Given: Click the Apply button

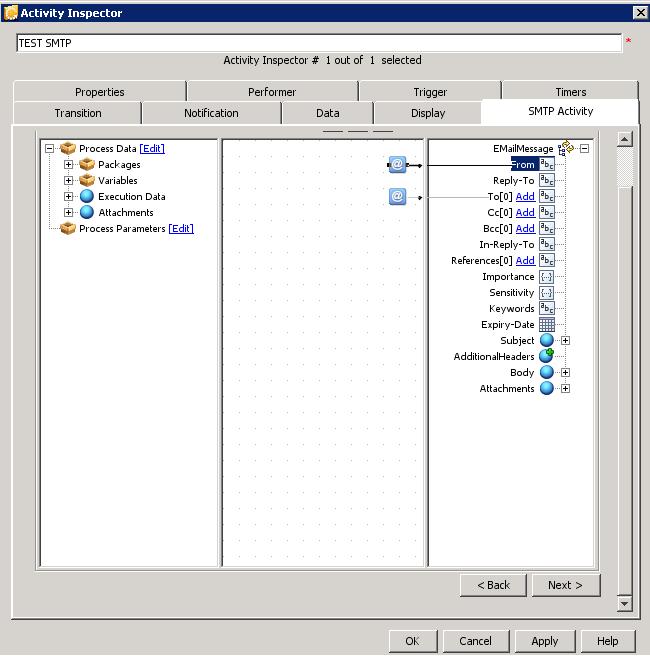Looking at the screenshot, I should tap(545, 641).
